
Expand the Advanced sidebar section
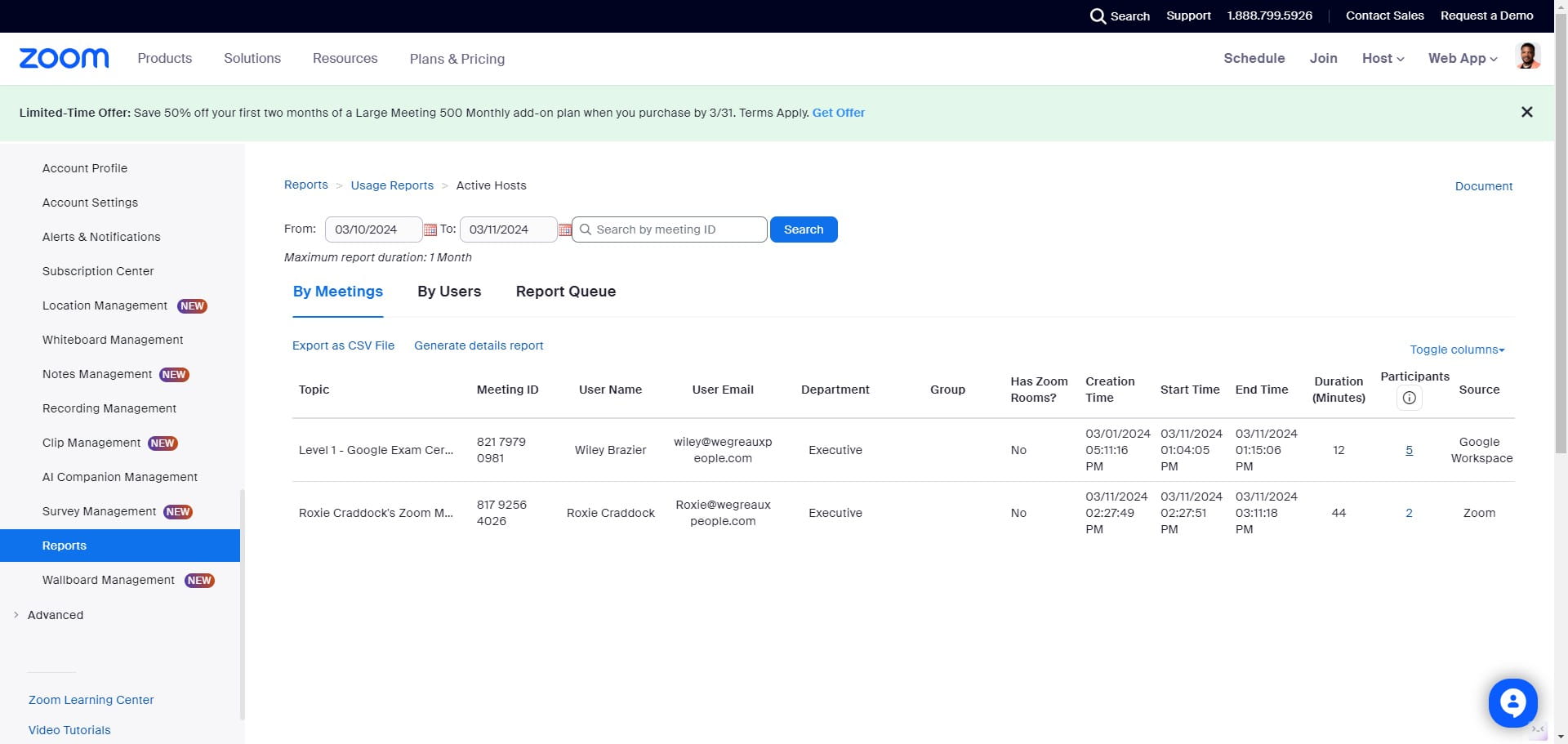pyautogui.click(x=55, y=615)
